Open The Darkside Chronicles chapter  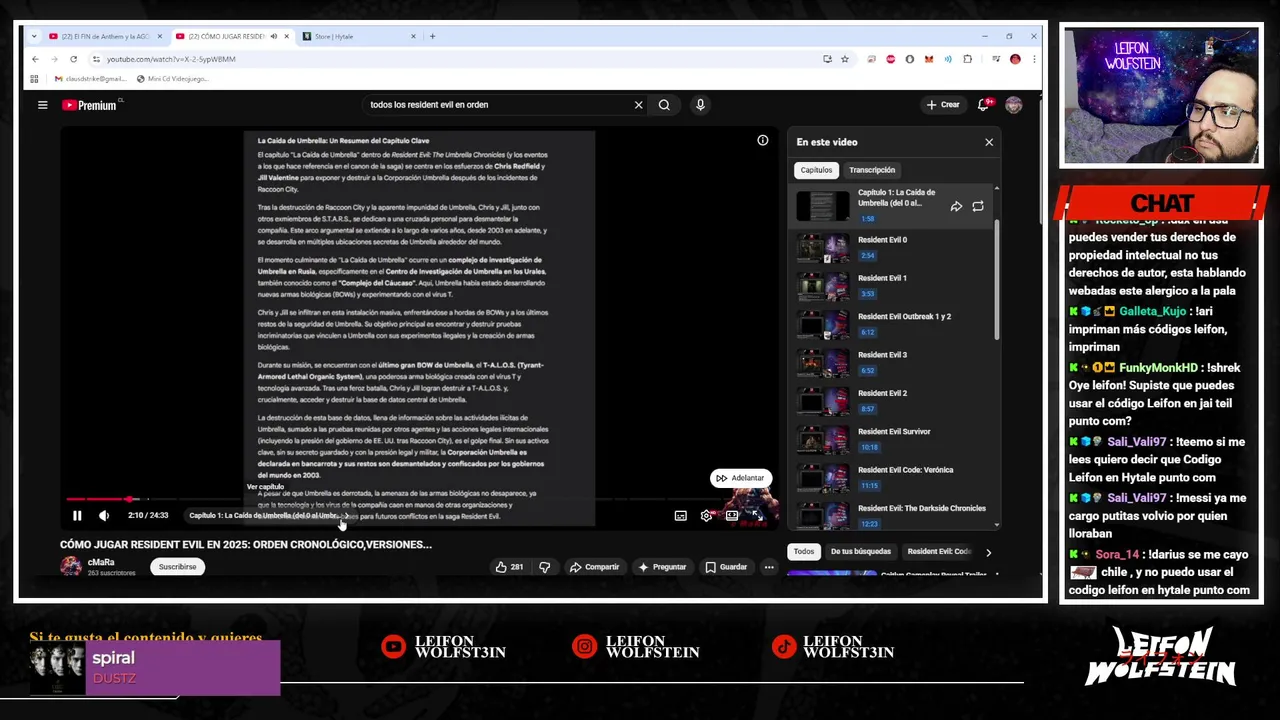click(892, 514)
